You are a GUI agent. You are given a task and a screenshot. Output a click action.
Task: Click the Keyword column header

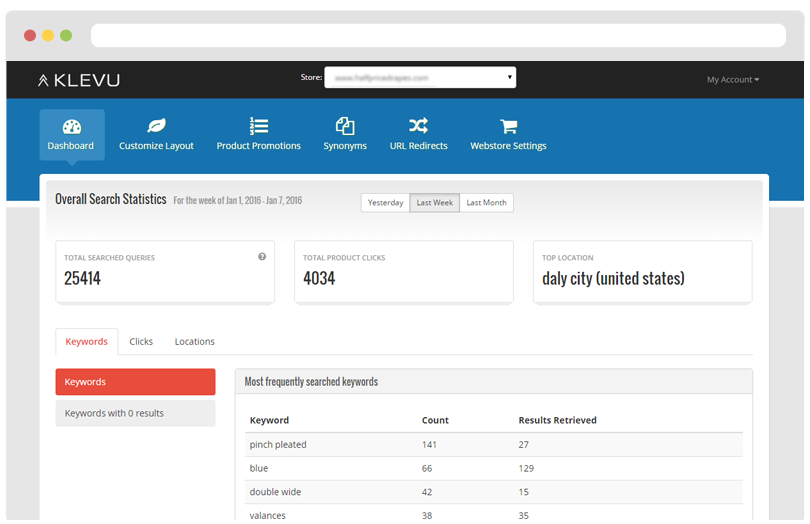click(x=269, y=420)
